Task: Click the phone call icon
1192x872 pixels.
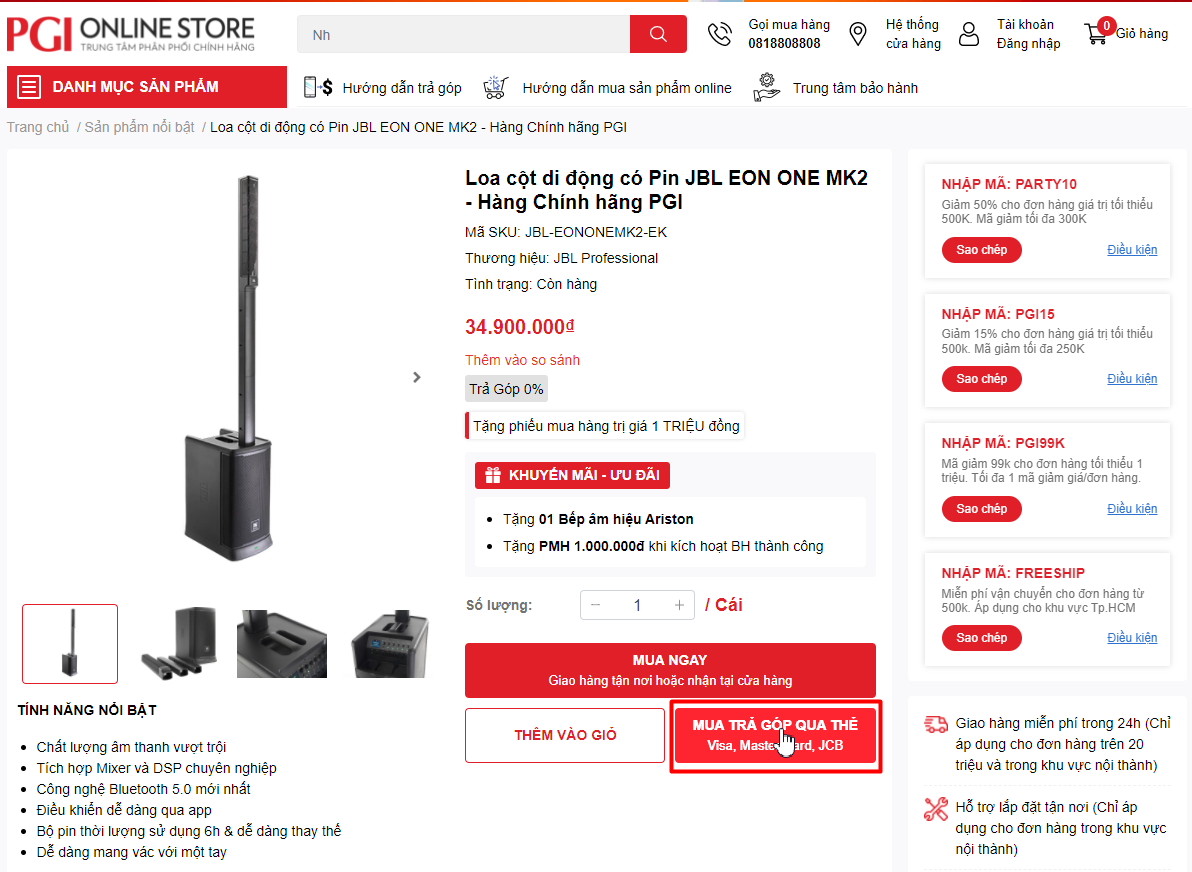Action: click(719, 34)
